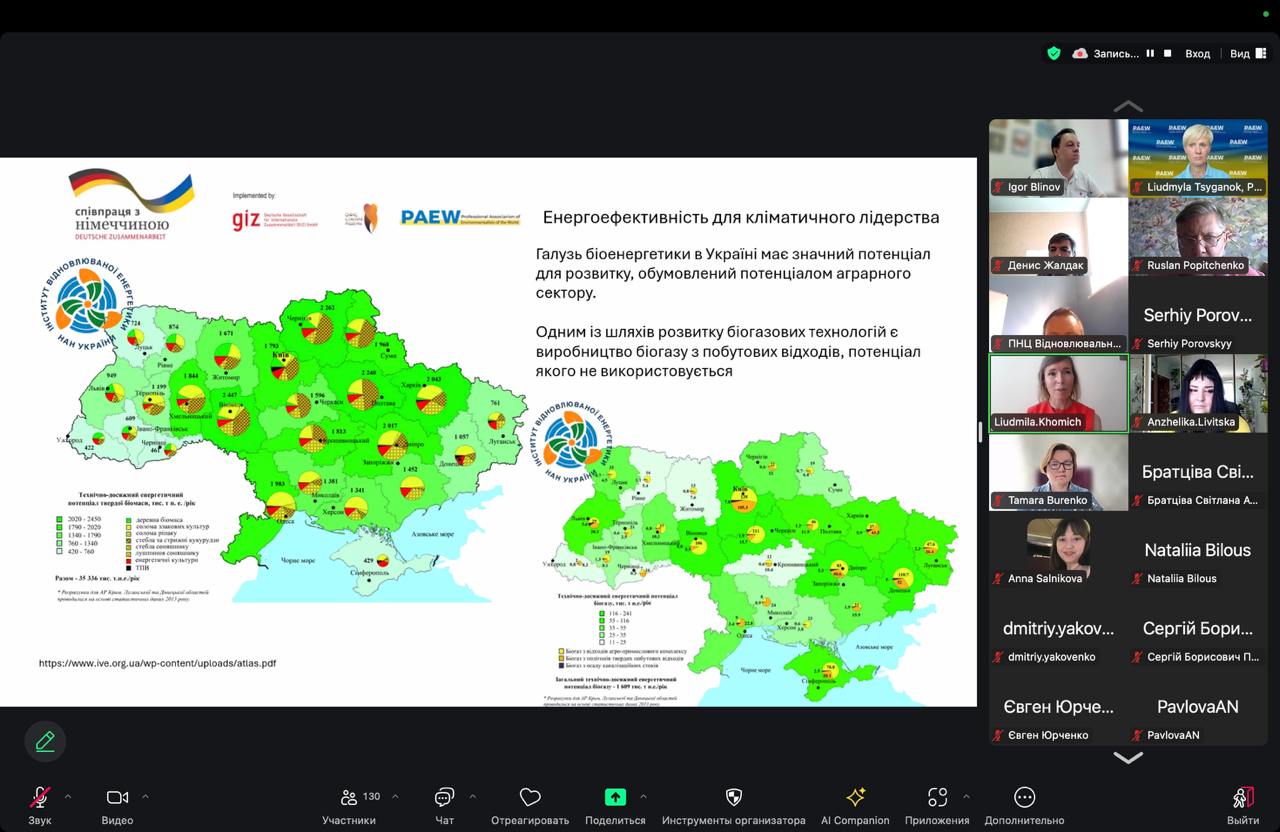The image size is (1280, 832).
Task: Click the green Share (Поделиться) screen icon
Action: tap(615, 798)
